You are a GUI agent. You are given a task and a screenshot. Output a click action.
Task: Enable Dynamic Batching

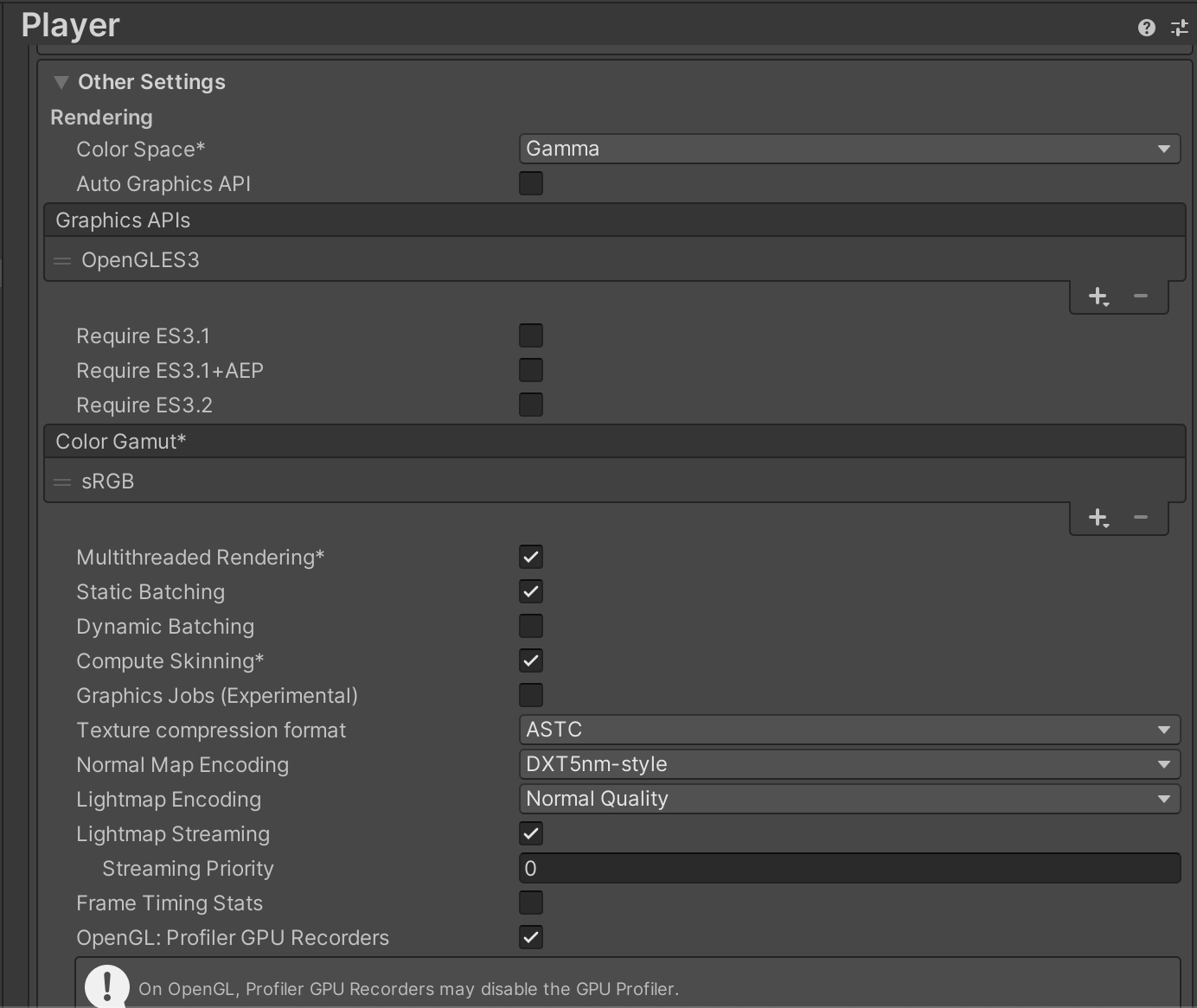click(531, 626)
